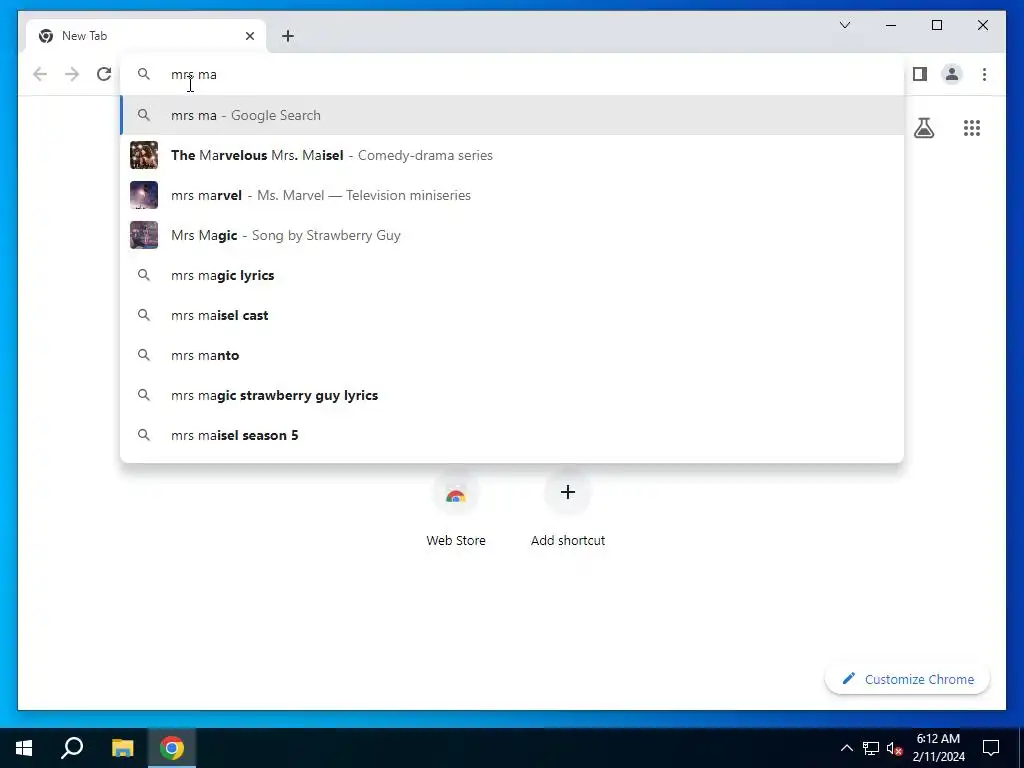Maximize the Chrome window

tap(936, 25)
